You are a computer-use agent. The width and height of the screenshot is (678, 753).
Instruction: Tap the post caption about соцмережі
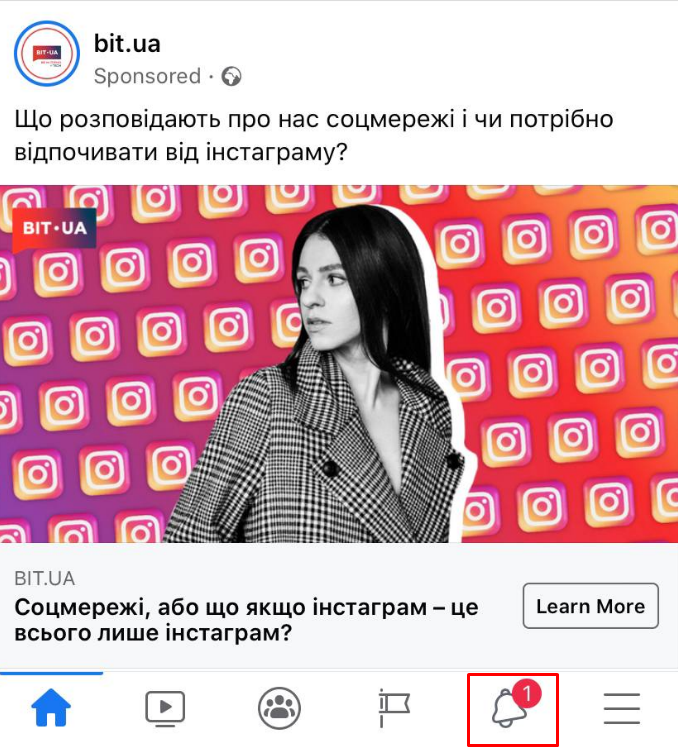click(x=314, y=135)
